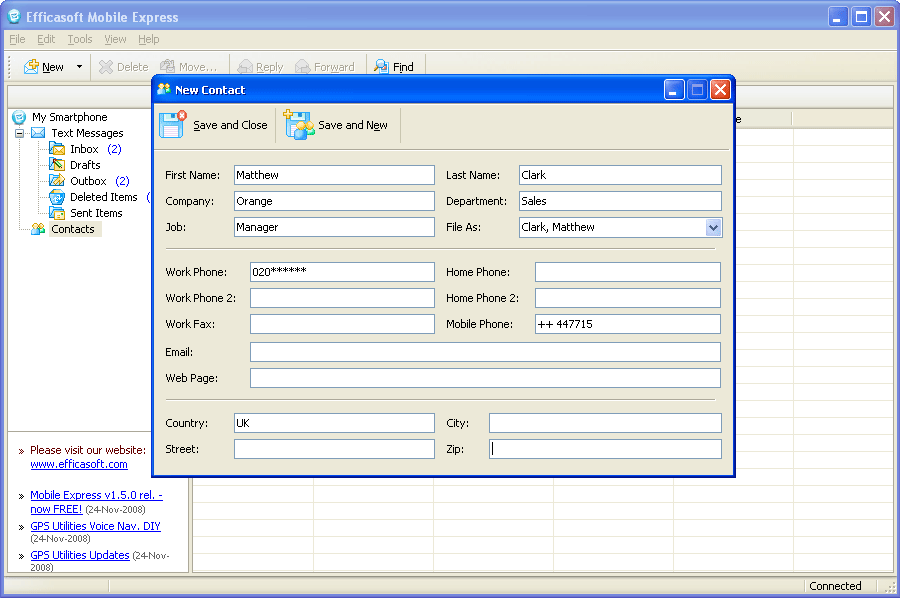Click the Outbox folder icon
The height and width of the screenshot is (598, 900).
coord(57,181)
